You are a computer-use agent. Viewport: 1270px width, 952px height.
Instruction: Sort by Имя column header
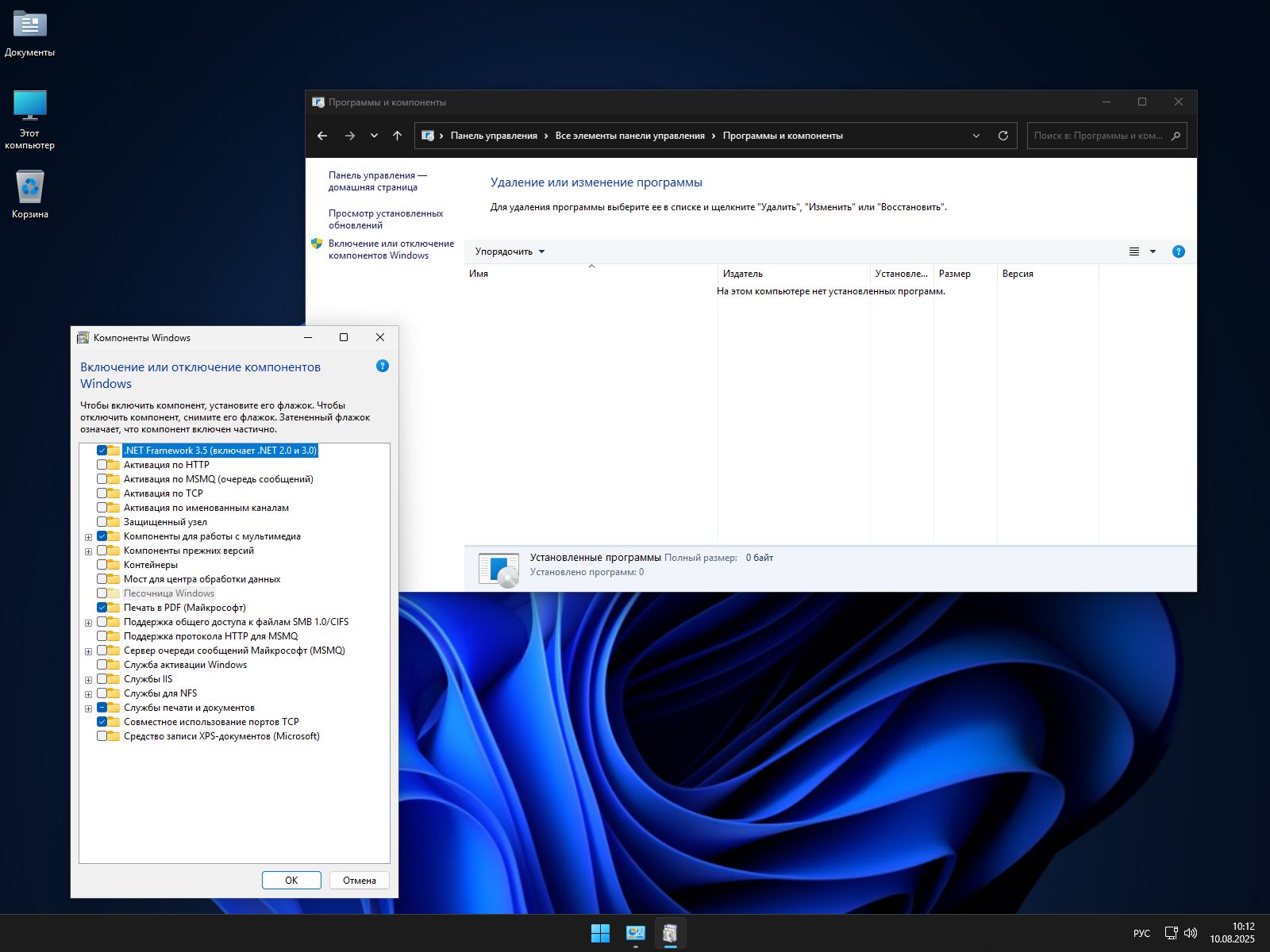(591, 274)
